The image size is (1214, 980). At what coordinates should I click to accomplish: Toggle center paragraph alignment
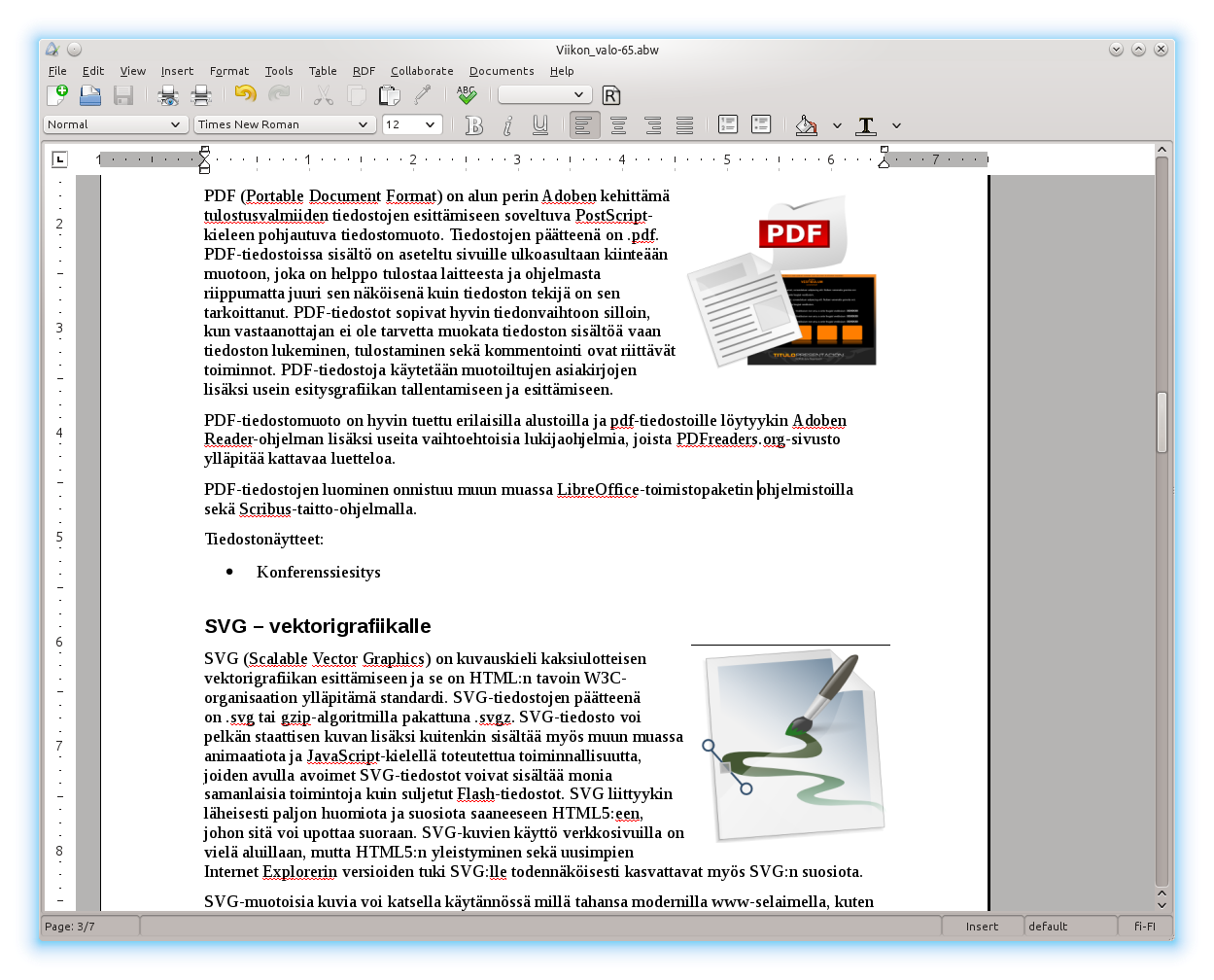618,124
